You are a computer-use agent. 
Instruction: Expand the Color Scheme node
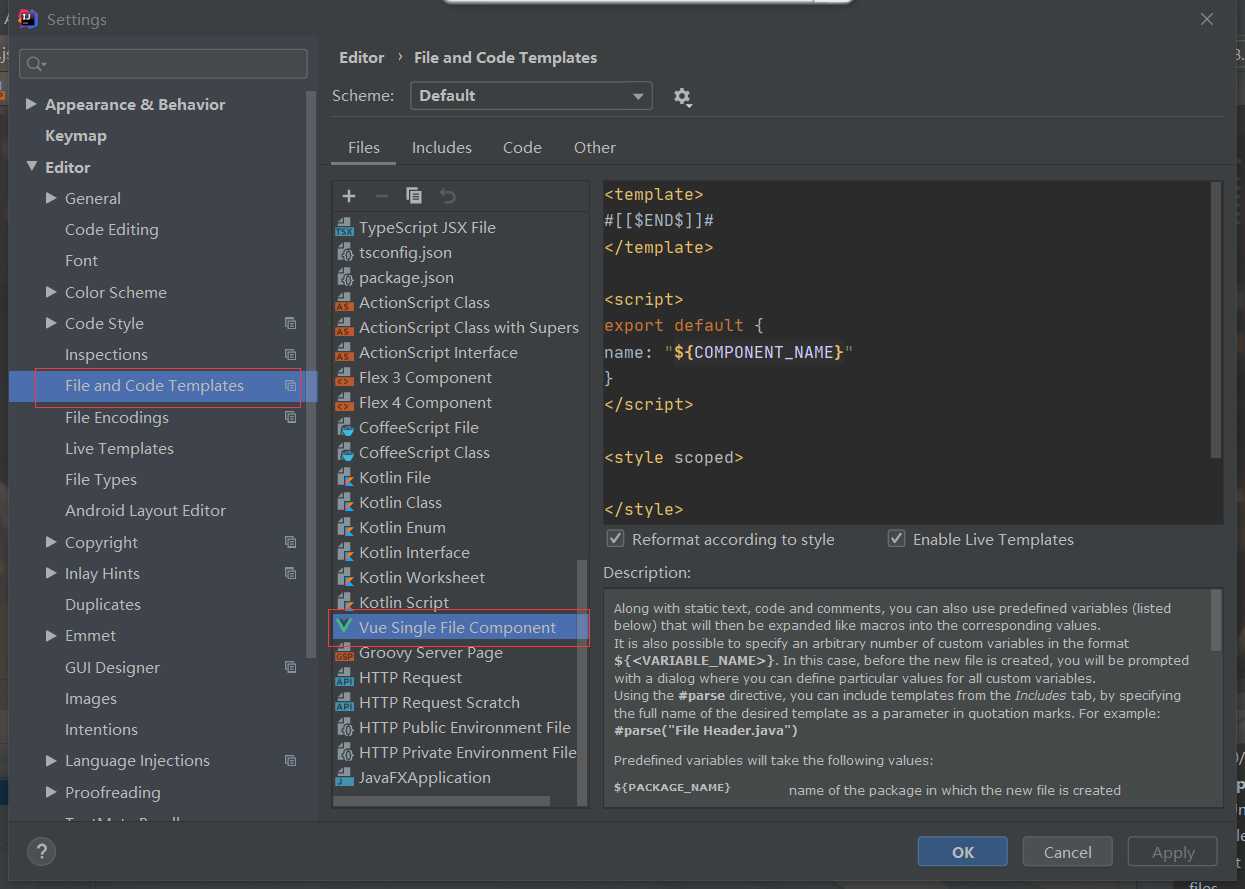click(x=51, y=292)
